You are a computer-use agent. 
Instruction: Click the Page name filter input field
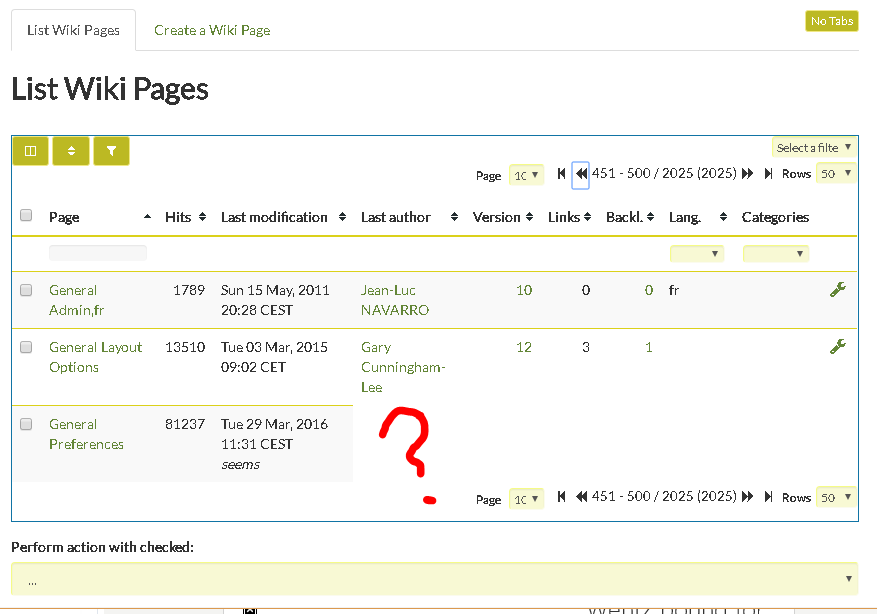[98, 253]
